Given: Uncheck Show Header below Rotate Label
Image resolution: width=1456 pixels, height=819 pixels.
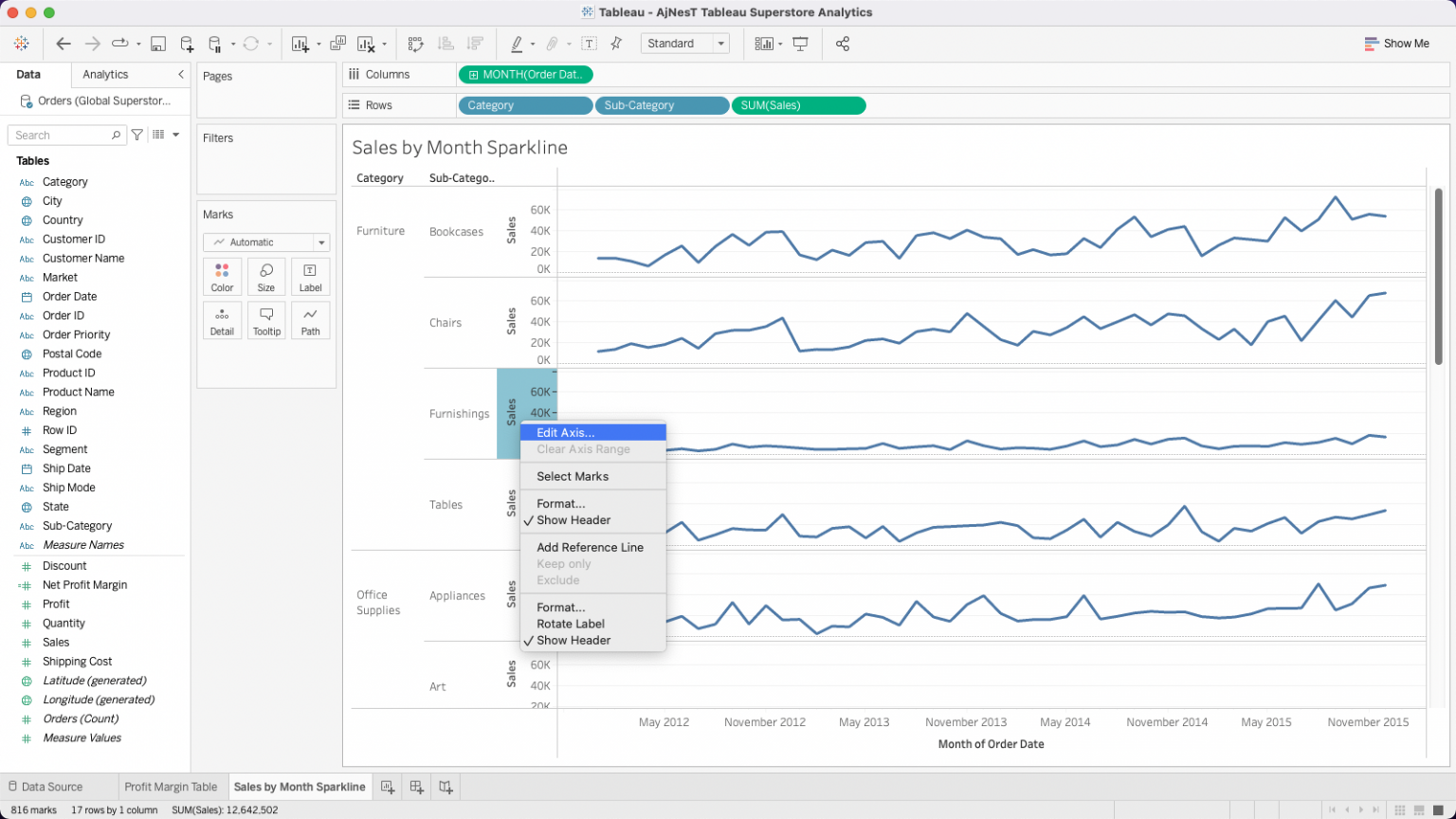Looking at the screenshot, I should pos(573,641).
